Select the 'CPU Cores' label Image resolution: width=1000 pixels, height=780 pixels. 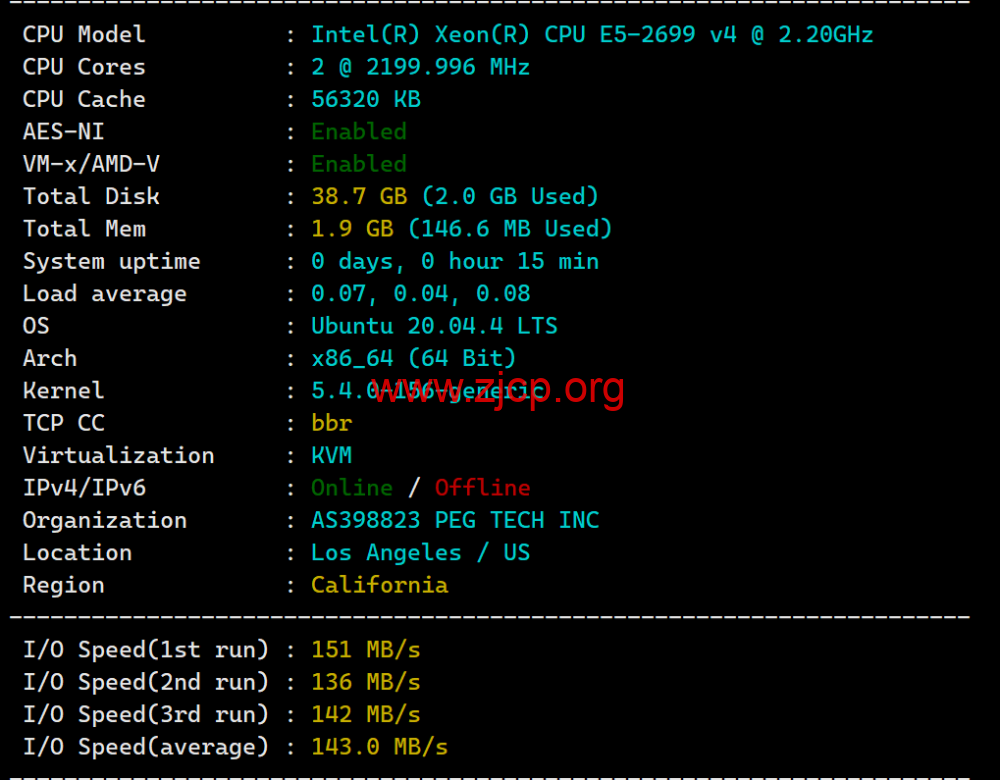click(x=84, y=67)
